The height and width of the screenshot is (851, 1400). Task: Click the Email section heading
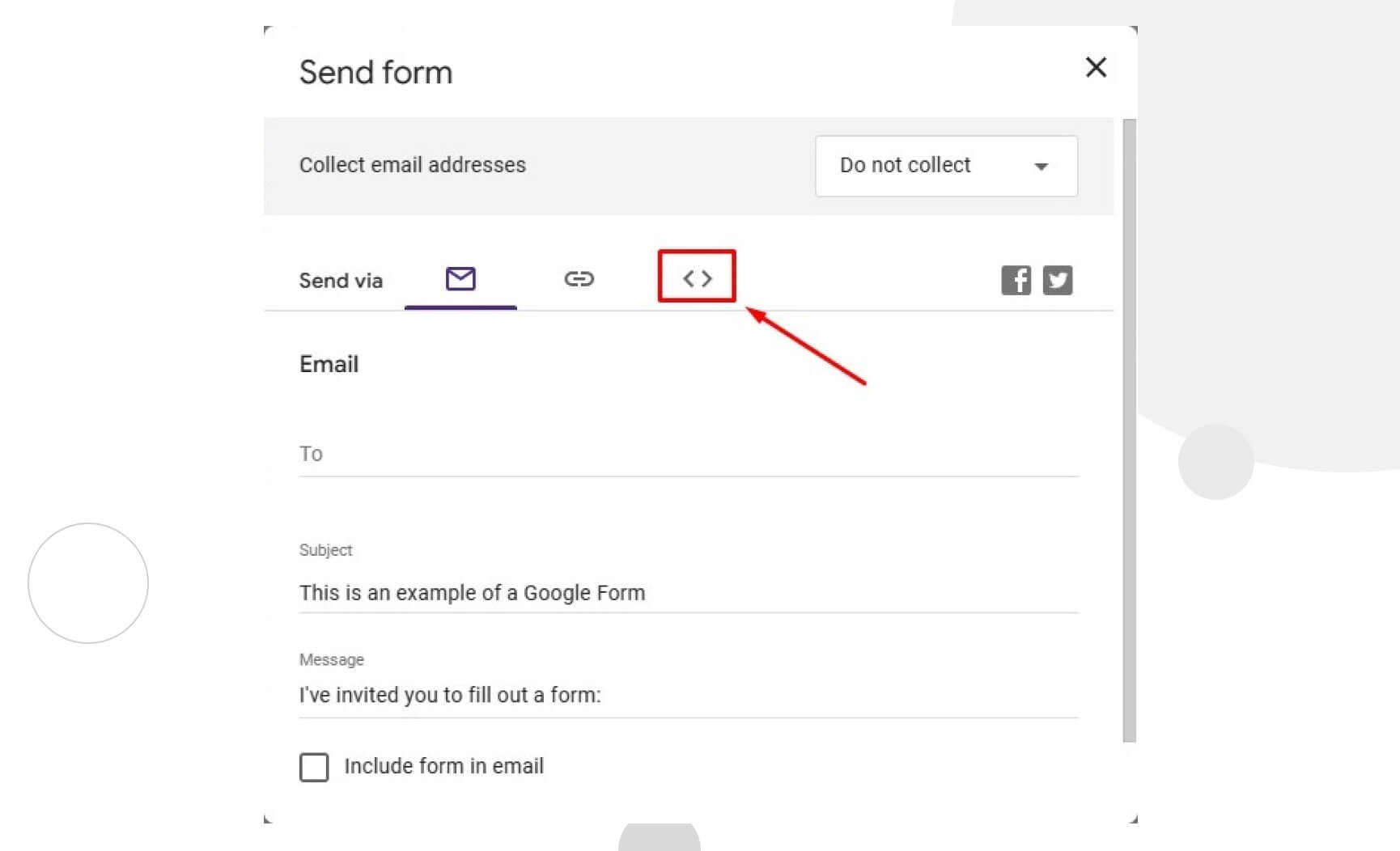coord(329,364)
